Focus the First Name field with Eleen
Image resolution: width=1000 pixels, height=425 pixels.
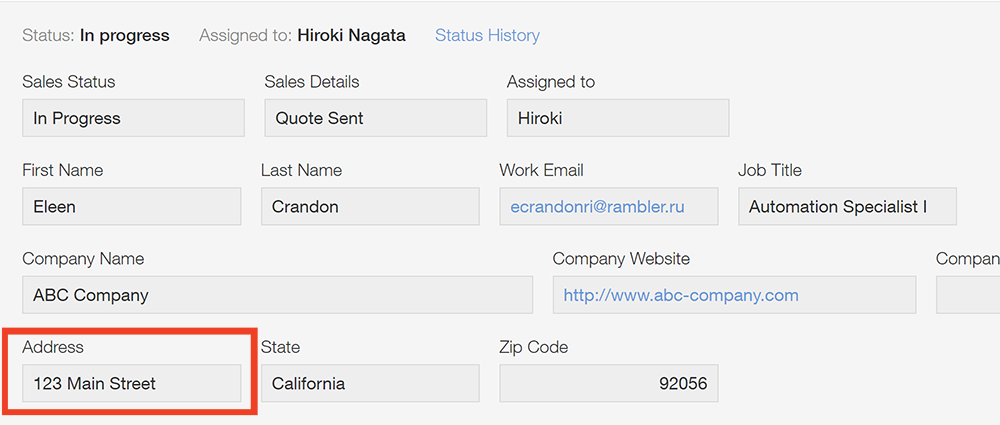click(x=131, y=207)
